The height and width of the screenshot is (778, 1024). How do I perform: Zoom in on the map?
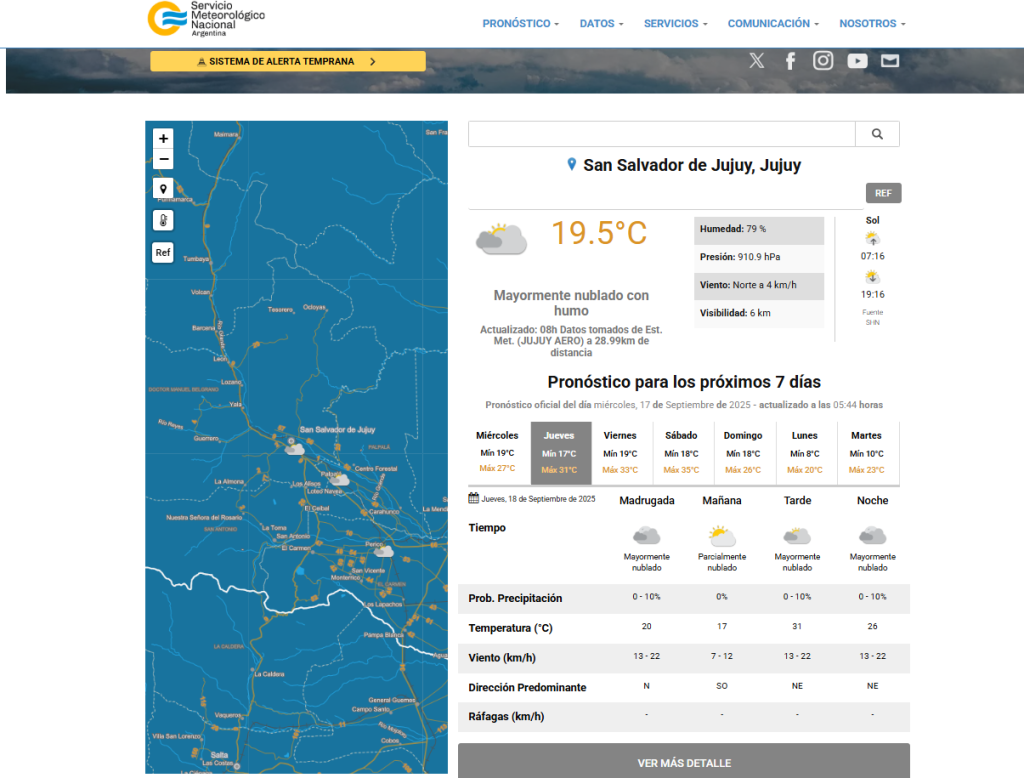point(164,139)
